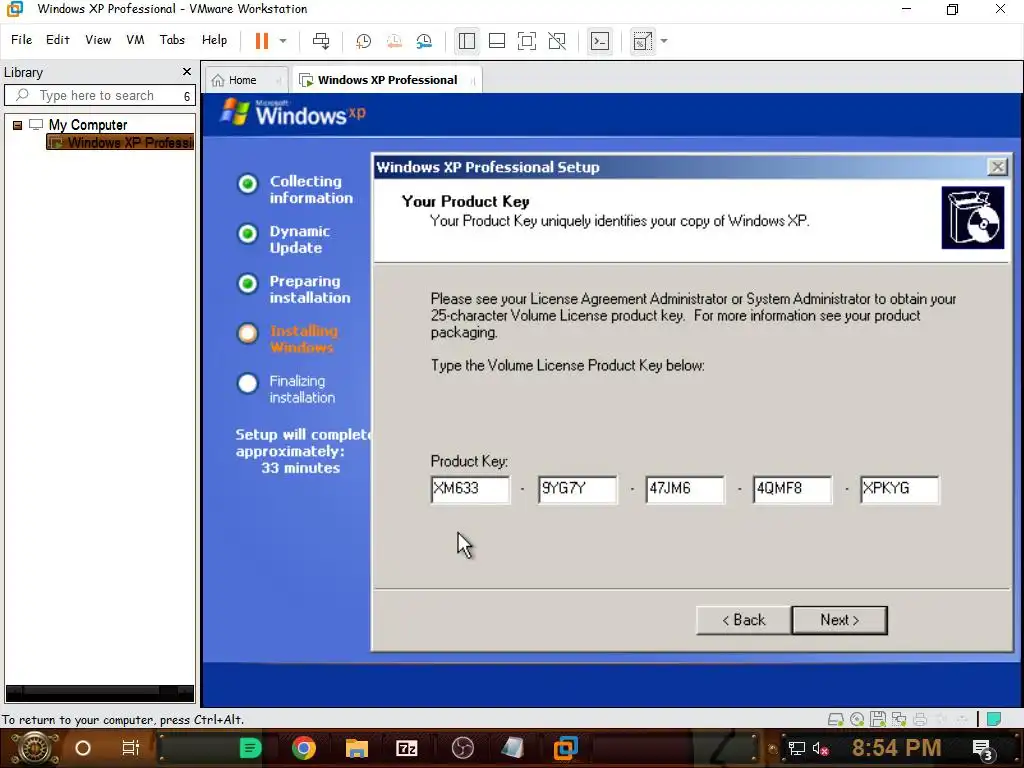Click the CD/DVD drive status icon
1024x768 pixels.
pyautogui.click(x=857, y=720)
